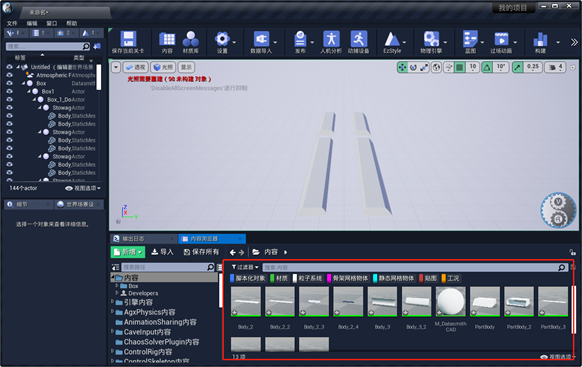Open the motion capture device (动捕设备) tool
Viewport: 582px width, 367px height.
[359, 39]
